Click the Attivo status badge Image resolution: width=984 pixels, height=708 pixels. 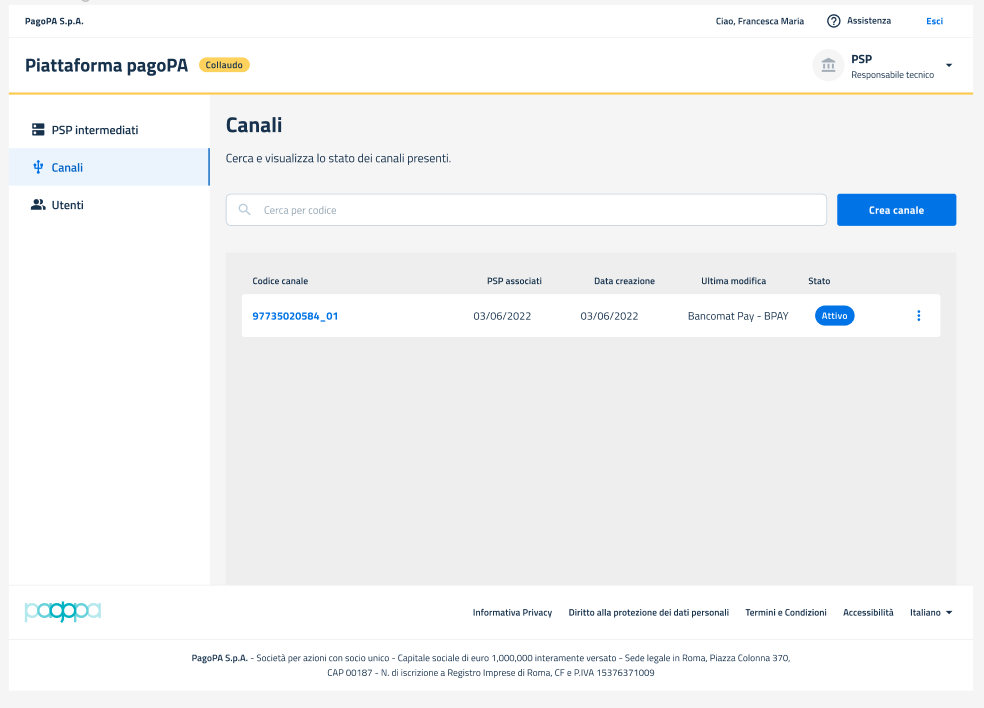(x=834, y=316)
